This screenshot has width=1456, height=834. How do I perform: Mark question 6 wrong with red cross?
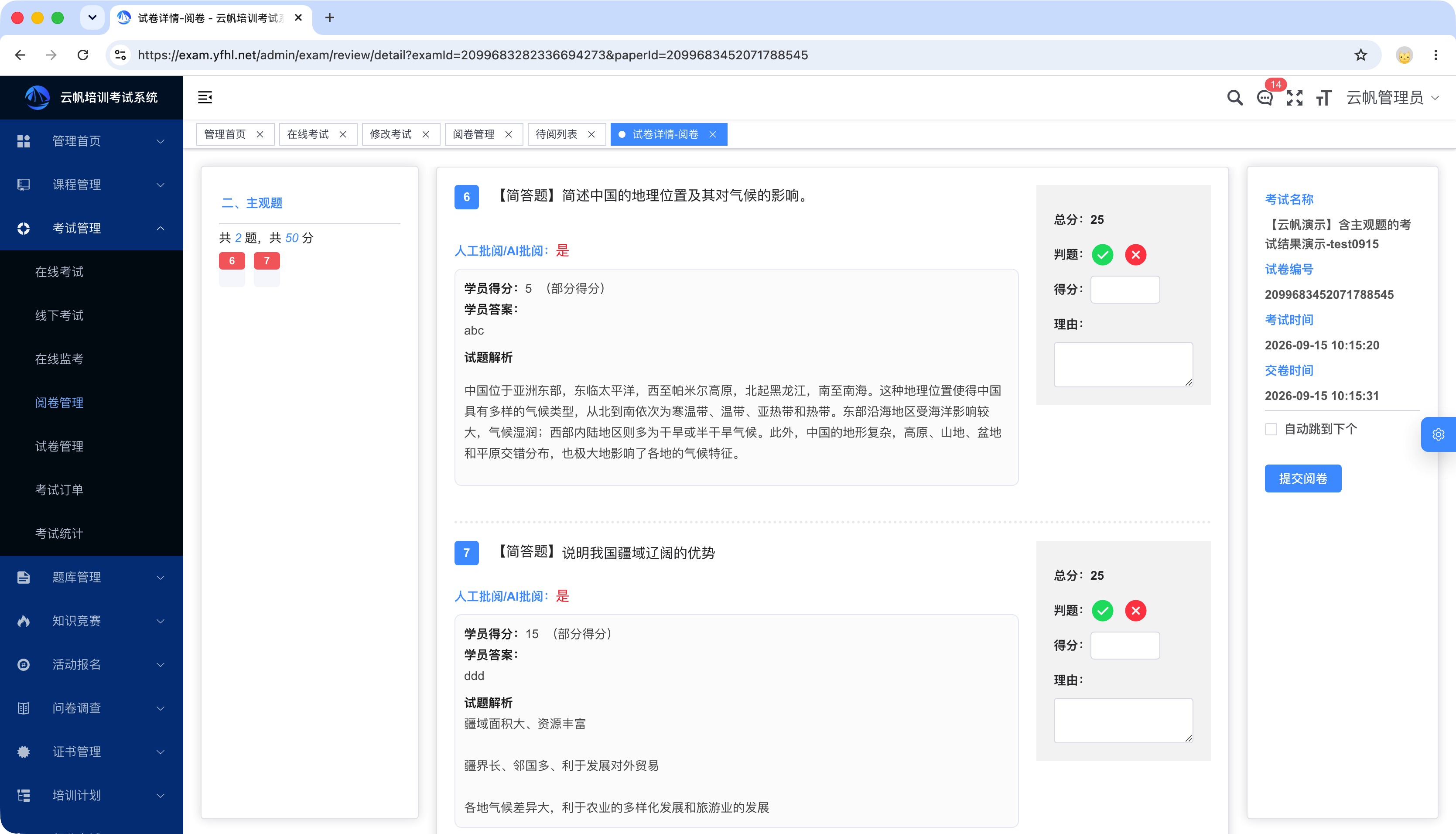click(1136, 254)
